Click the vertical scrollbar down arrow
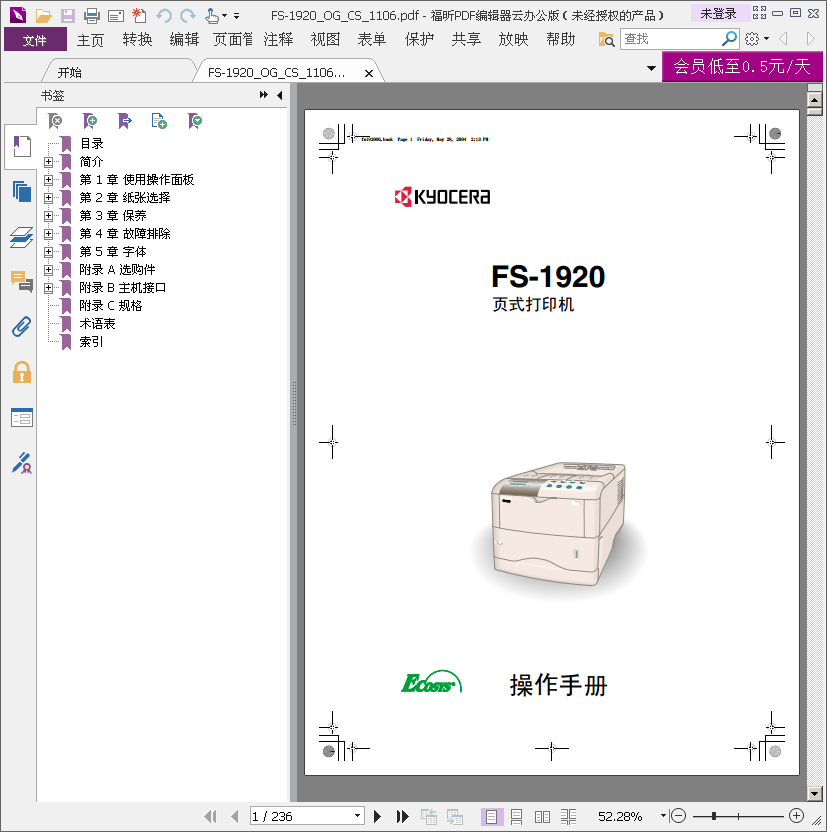This screenshot has height=832, width=827. 814,794
